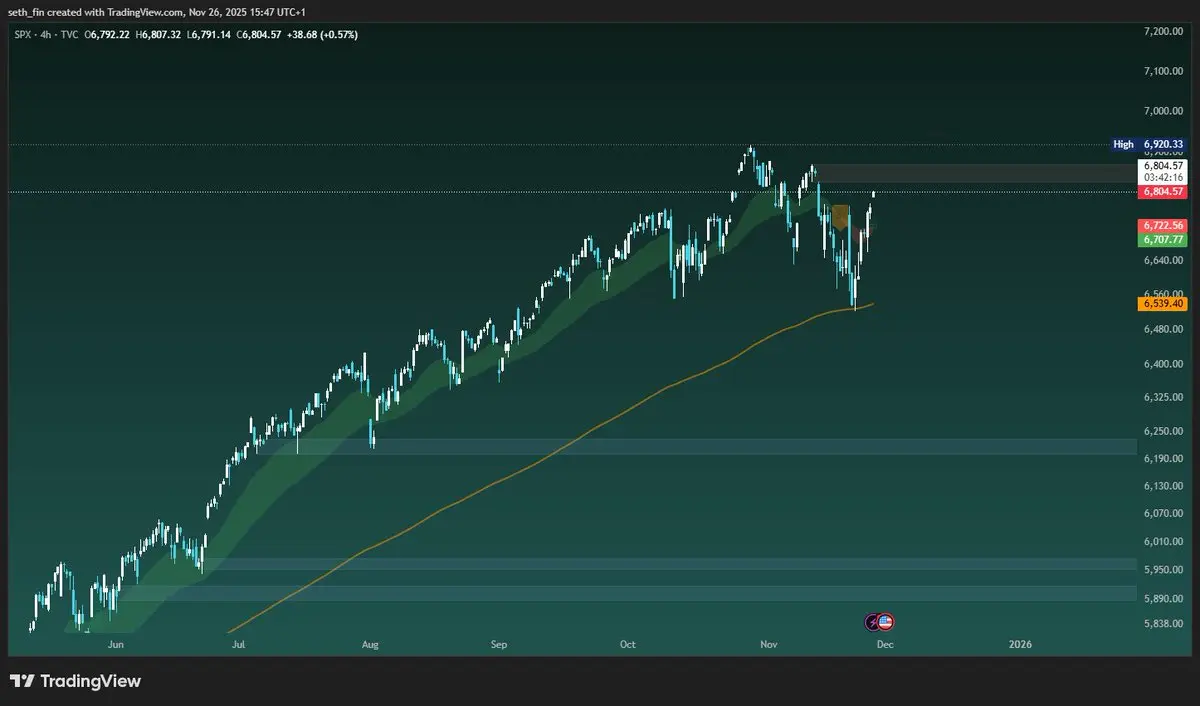
Task: Click the 6,480.00 price axis label
Action: coord(1163,329)
